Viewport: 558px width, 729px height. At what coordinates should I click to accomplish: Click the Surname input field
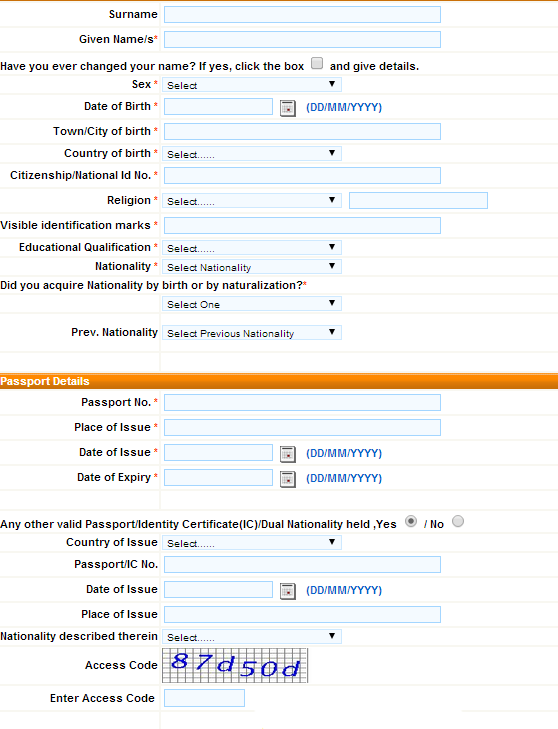tap(302, 14)
